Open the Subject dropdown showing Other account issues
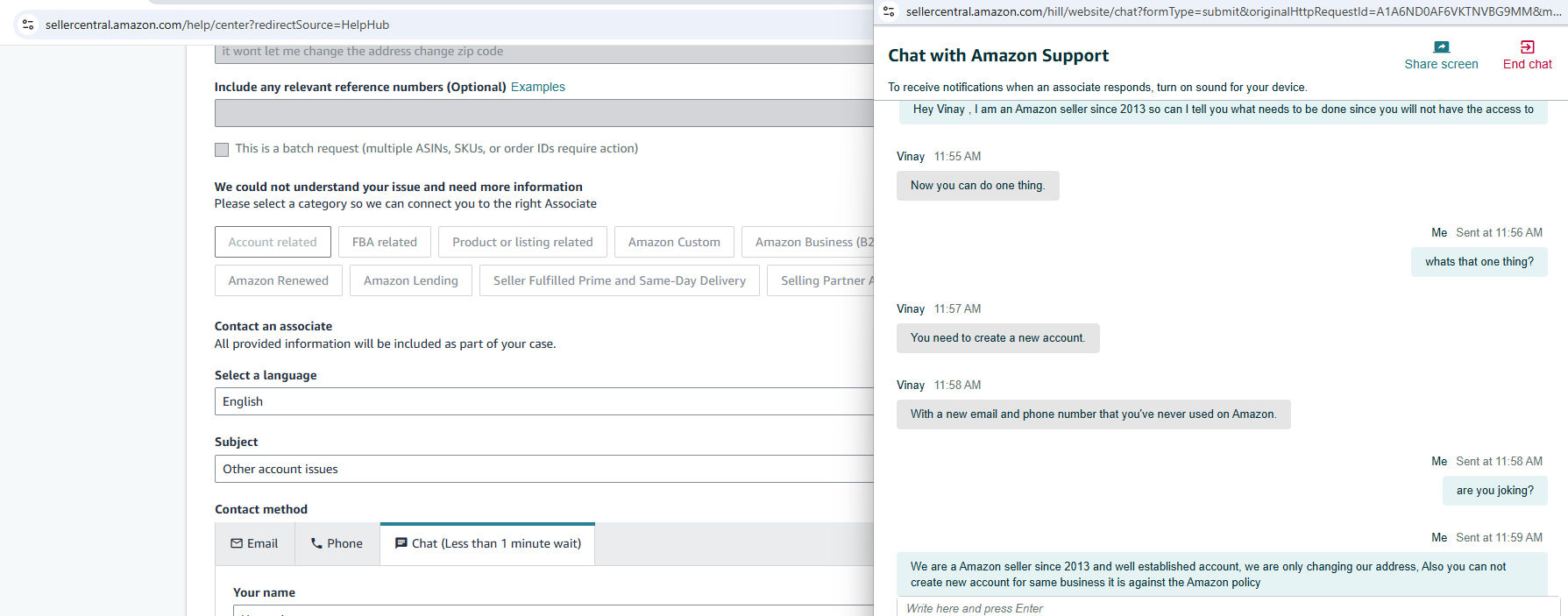 click(544, 469)
